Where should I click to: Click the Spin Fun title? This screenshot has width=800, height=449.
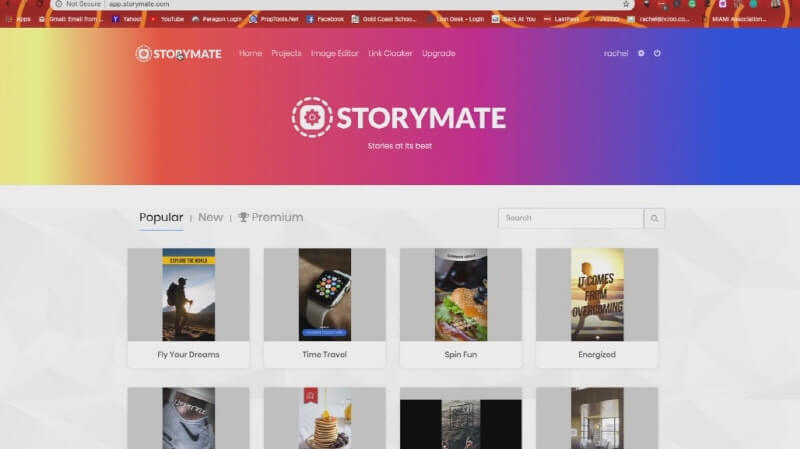(x=461, y=355)
